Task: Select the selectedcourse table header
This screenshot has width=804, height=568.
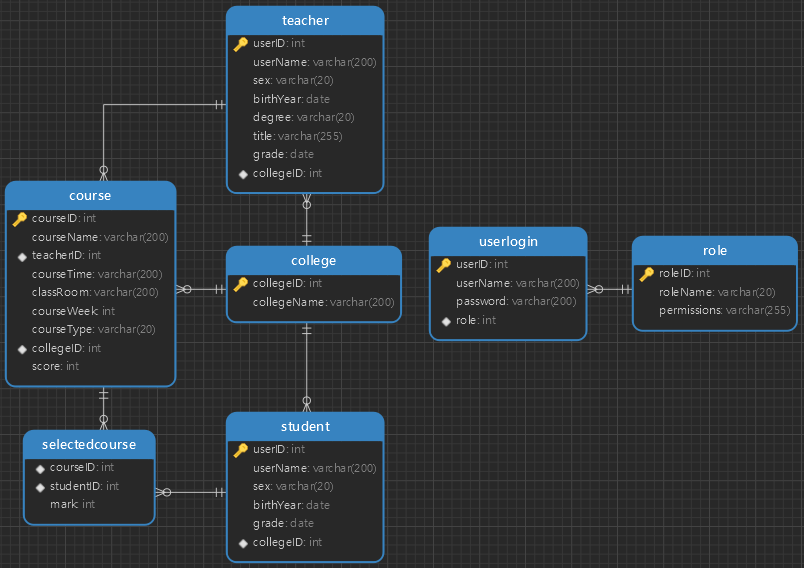Action: (x=89, y=444)
